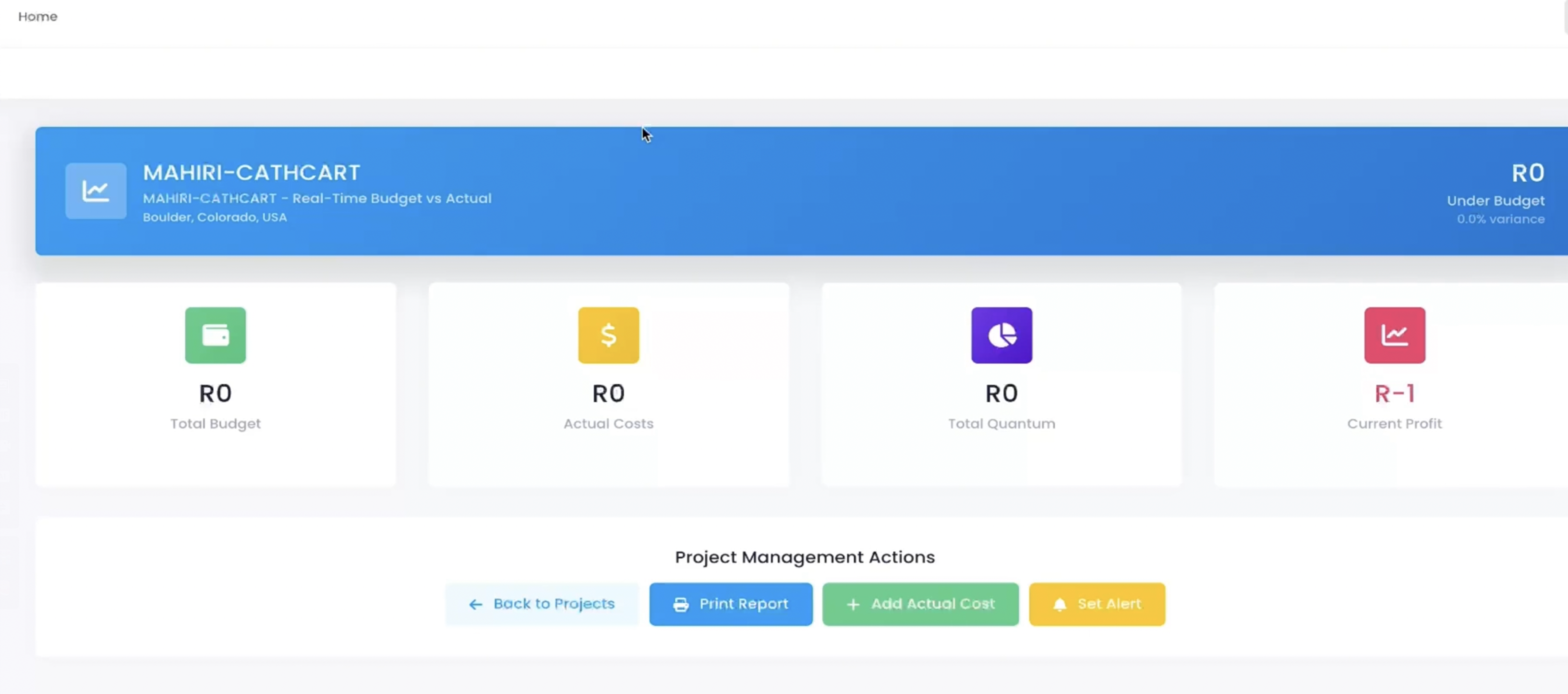Click the Under Budget status text
1568x694 pixels.
pos(1495,201)
